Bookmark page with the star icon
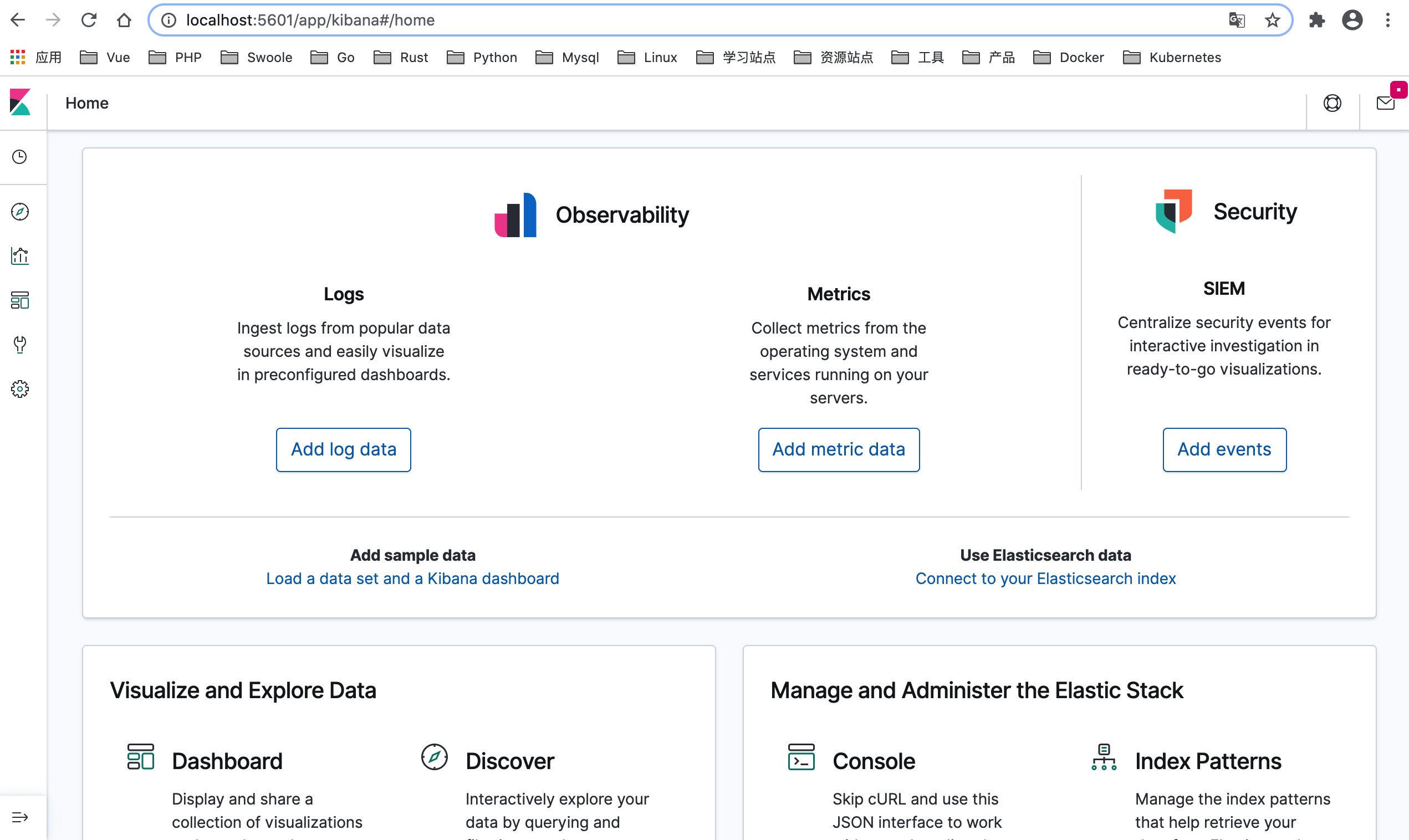The height and width of the screenshot is (840, 1409). pos(1272,21)
